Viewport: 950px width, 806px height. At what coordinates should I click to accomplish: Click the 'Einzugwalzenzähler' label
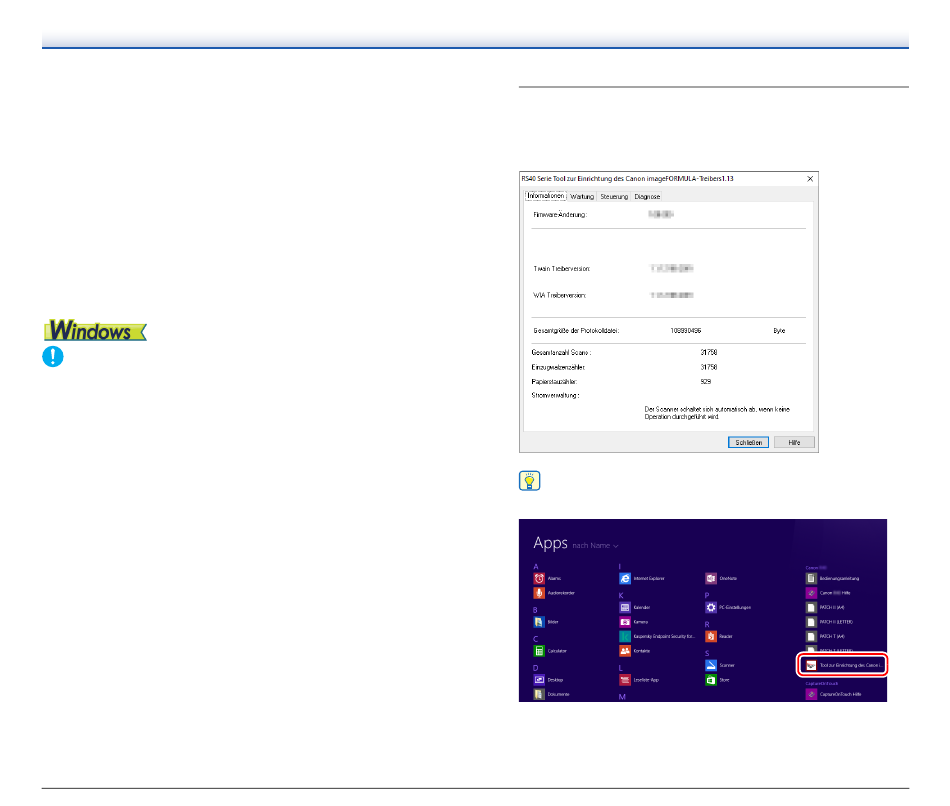(x=558, y=367)
